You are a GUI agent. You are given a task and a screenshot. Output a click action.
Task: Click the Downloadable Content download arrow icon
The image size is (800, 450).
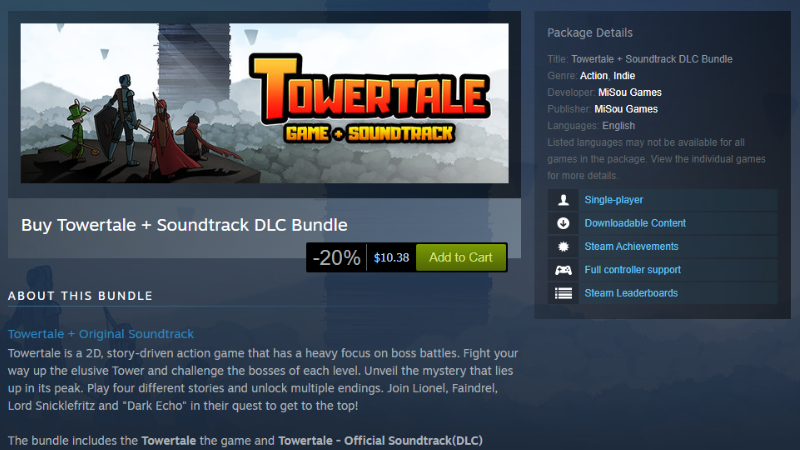pos(563,223)
